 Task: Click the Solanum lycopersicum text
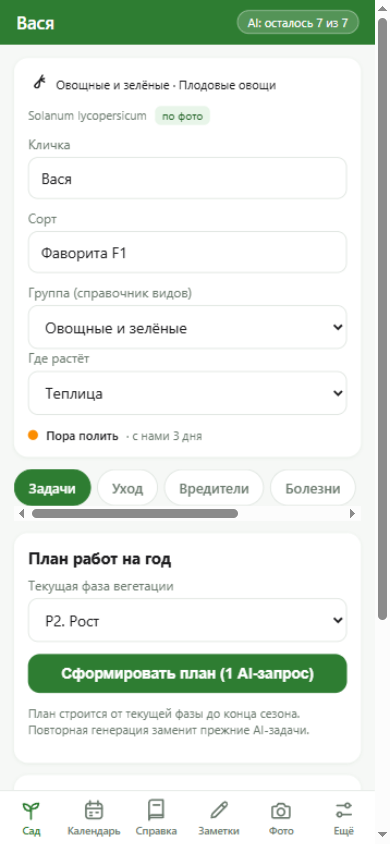(x=87, y=115)
